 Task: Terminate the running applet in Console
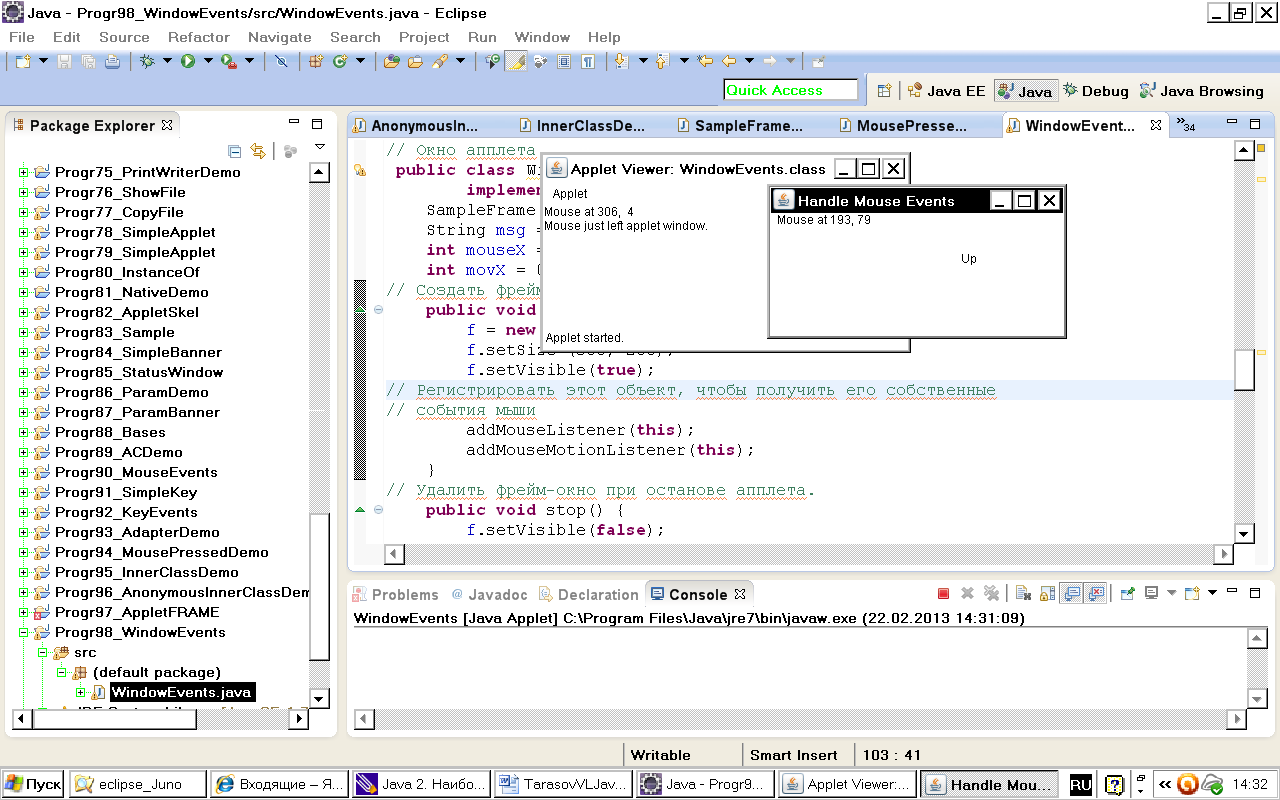click(x=943, y=593)
